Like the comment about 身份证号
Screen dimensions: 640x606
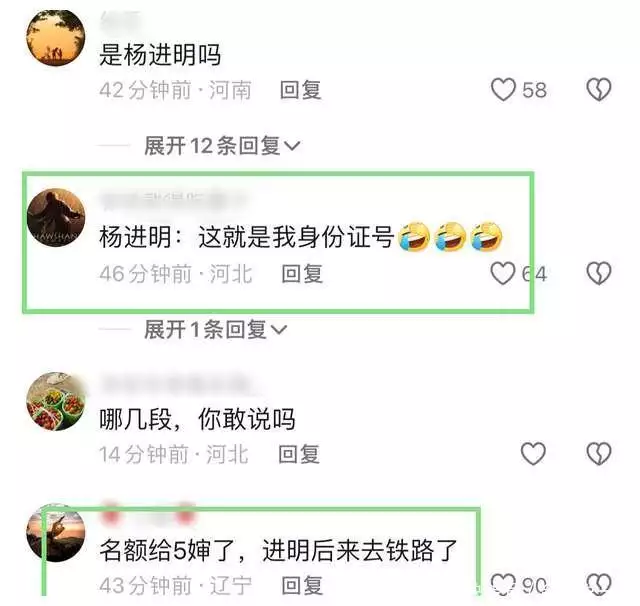click(x=503, y=273)
